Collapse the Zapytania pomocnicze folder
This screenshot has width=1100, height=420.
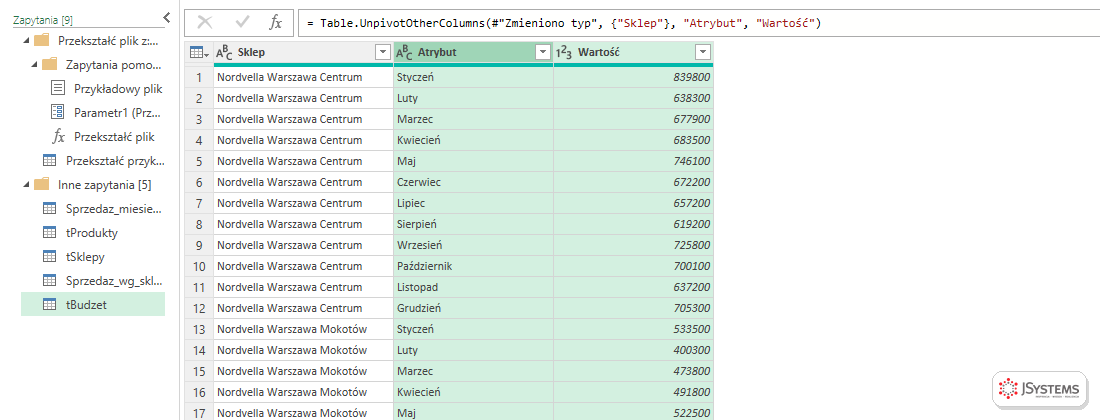(x=34, y=65)
